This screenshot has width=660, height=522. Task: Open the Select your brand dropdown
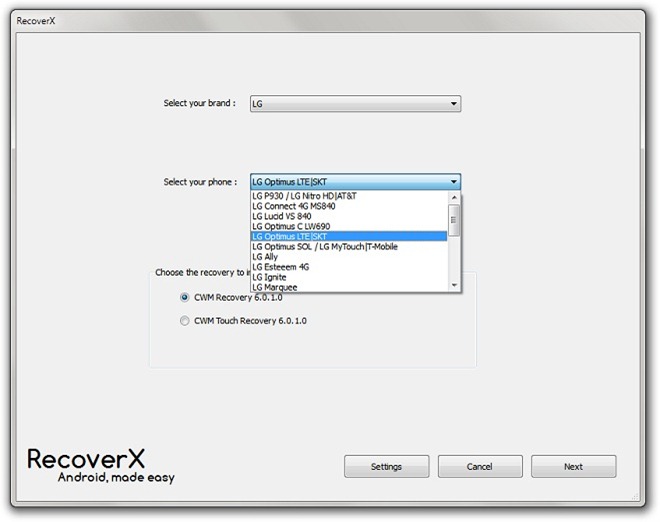pyautogui.click(x=355, y=104)
